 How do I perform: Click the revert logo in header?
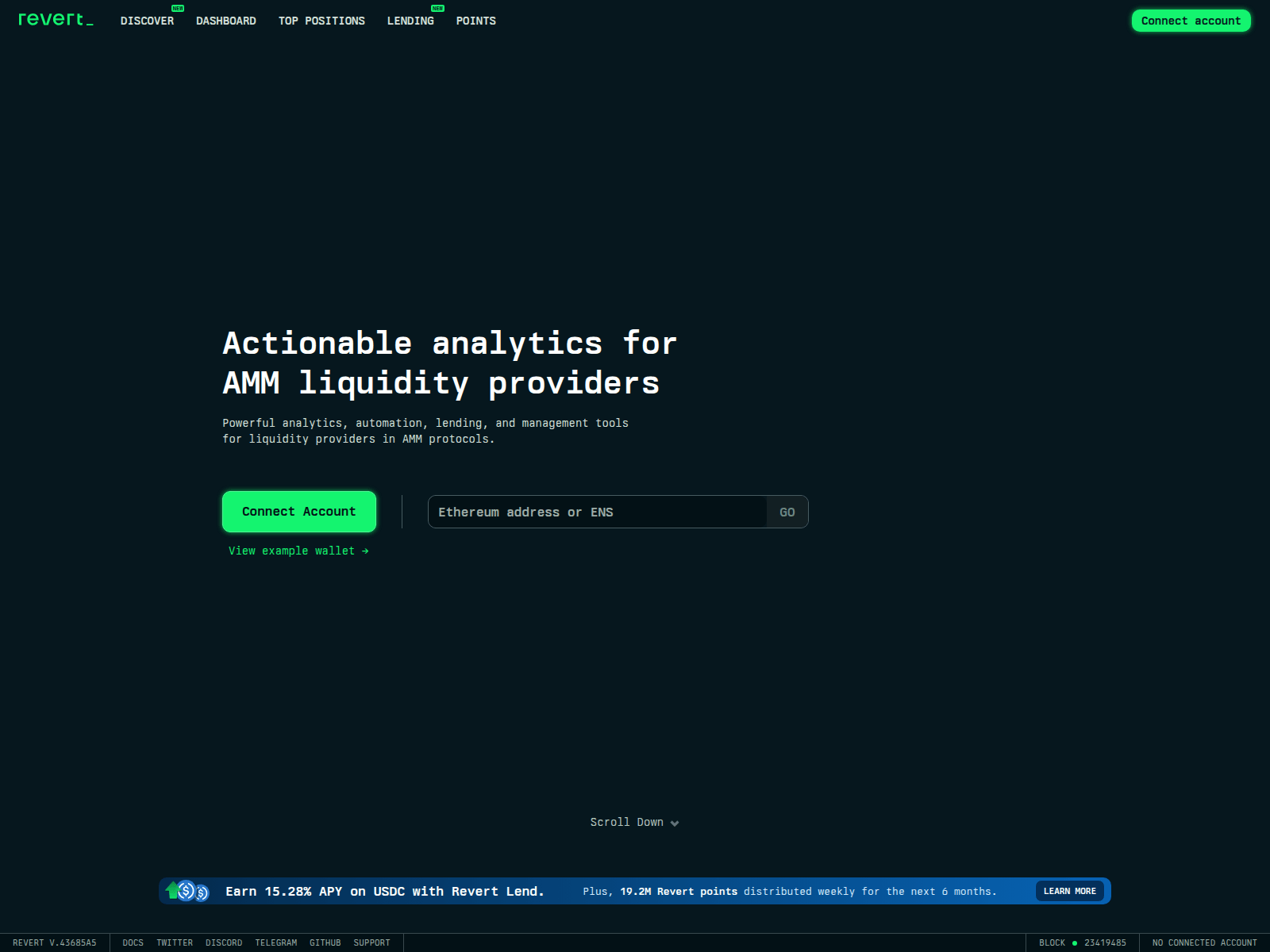point(56,20)
